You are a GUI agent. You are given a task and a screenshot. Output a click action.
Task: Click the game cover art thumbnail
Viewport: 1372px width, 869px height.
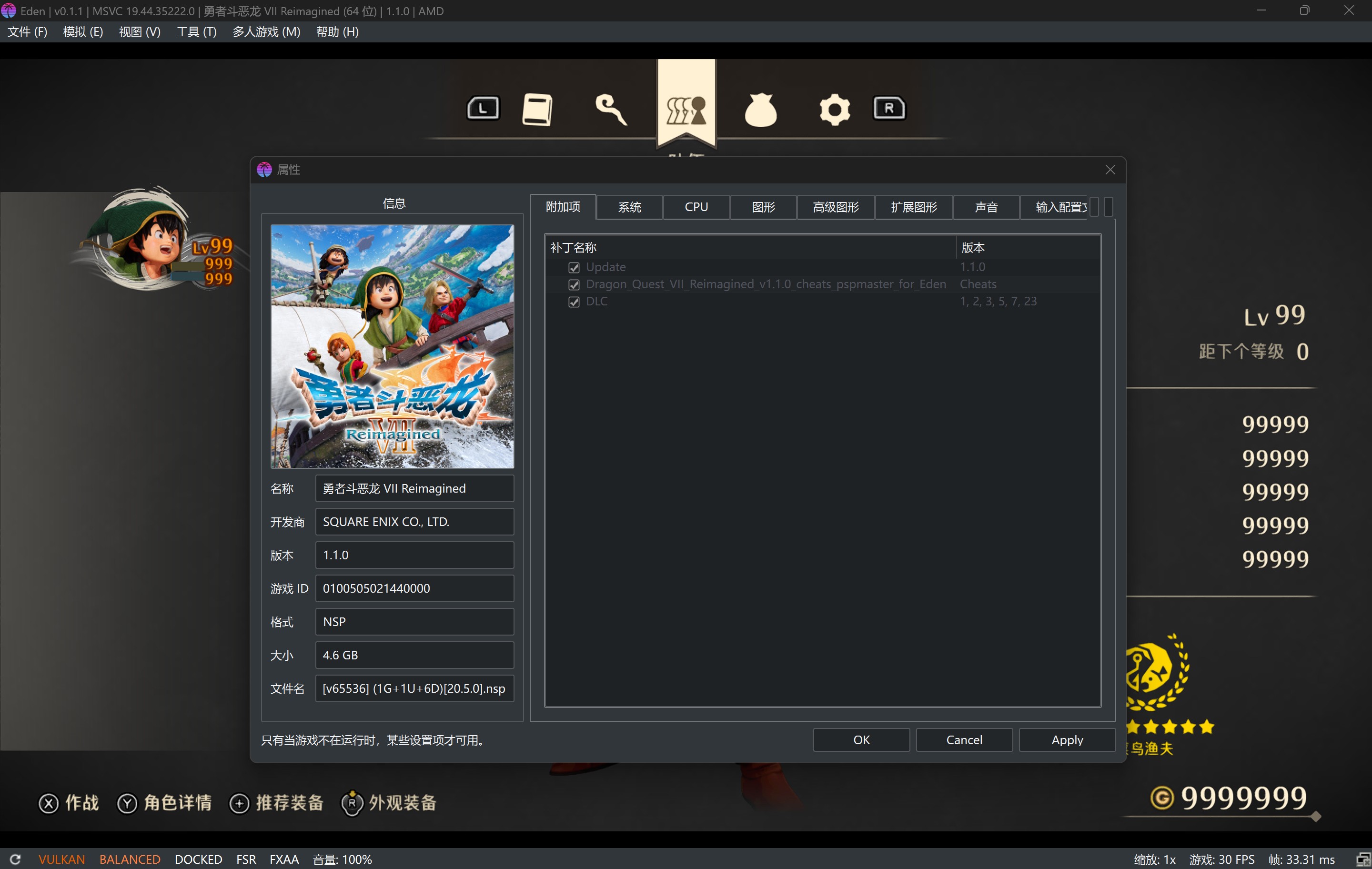pyautogui.click(x=392, y=346)
